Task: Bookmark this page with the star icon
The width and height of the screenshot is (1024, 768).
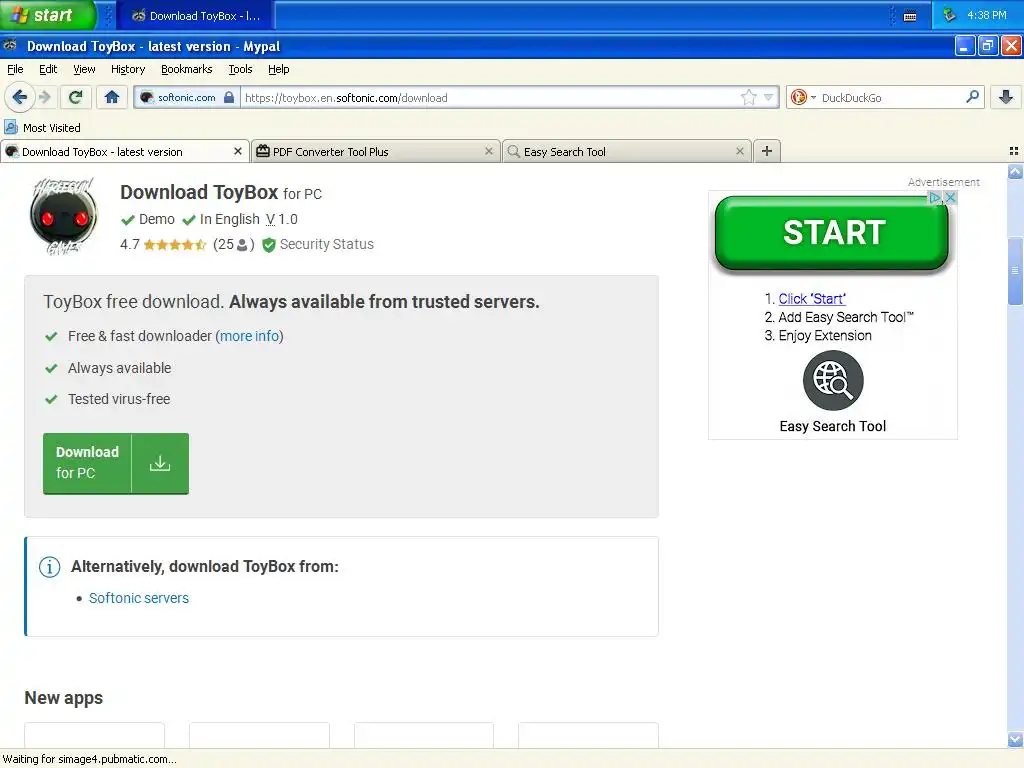Action: (748, 97)
